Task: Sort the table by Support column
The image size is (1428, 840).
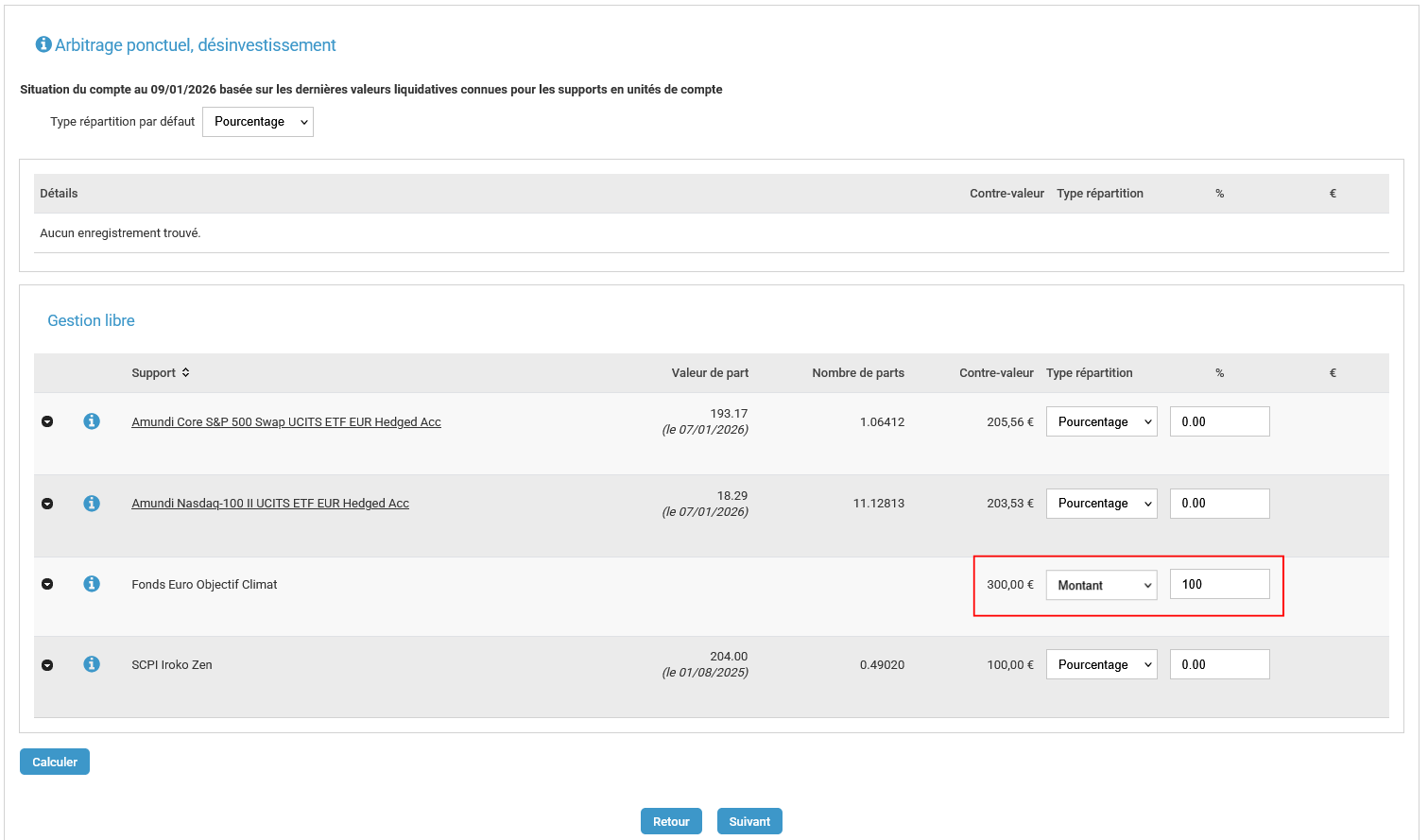Action: (x=185, y=372)
